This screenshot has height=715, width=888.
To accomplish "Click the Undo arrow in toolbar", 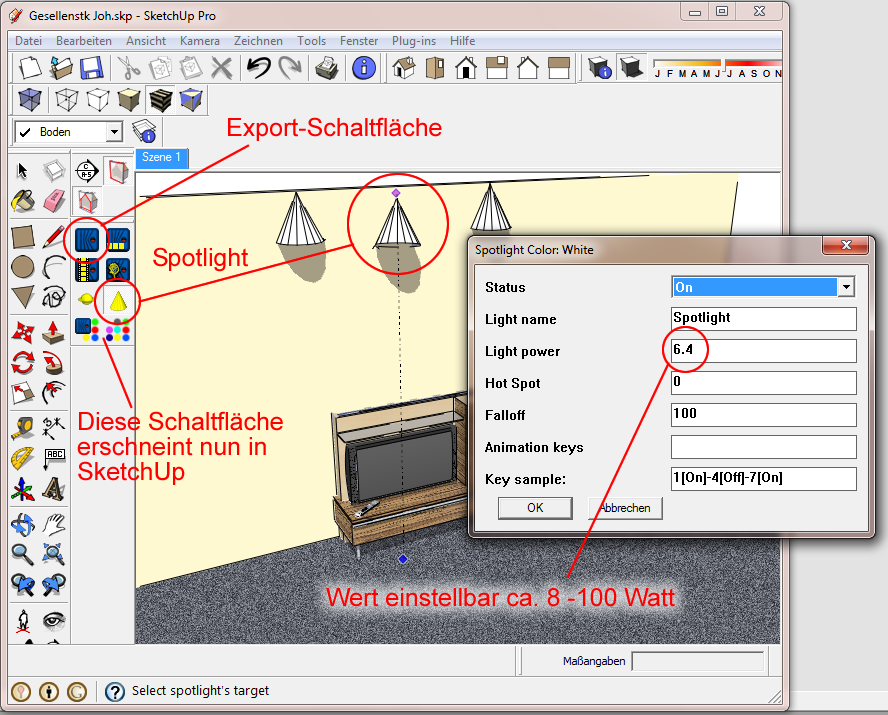I will click(x=258, y=67).
